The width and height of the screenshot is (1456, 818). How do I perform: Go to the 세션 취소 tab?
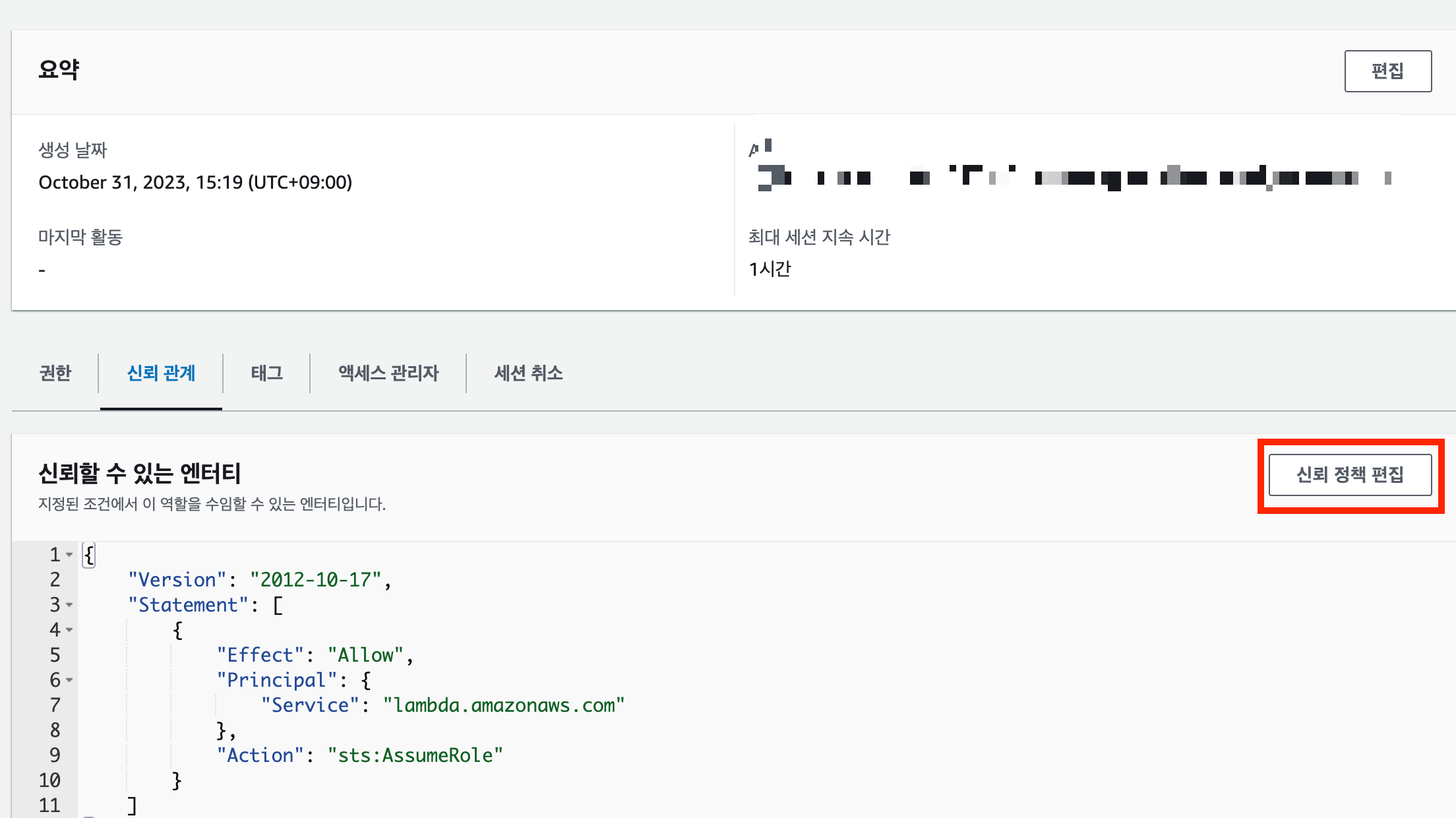[528, 373]
